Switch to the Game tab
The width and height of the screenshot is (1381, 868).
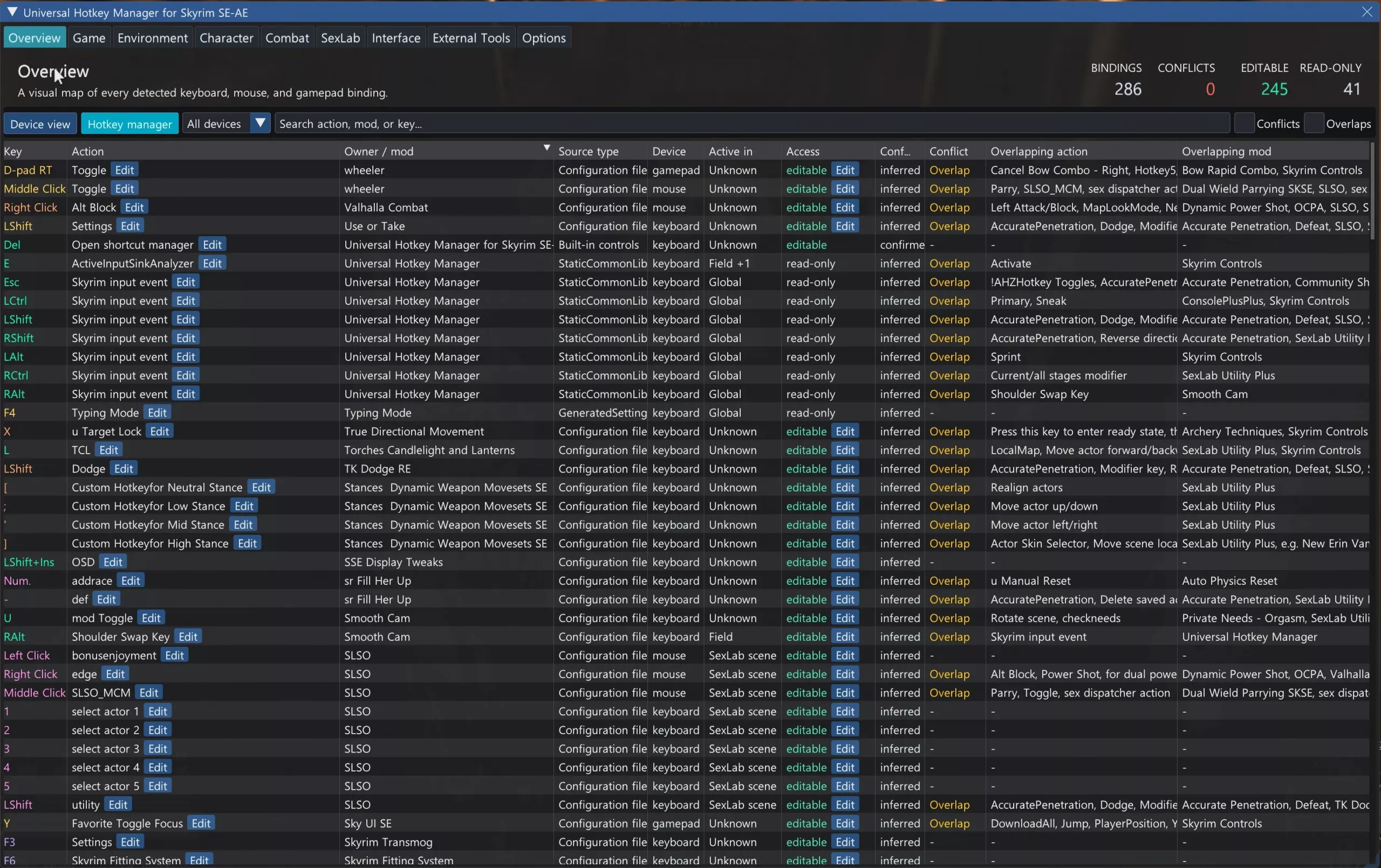click(x=89, y=38)
